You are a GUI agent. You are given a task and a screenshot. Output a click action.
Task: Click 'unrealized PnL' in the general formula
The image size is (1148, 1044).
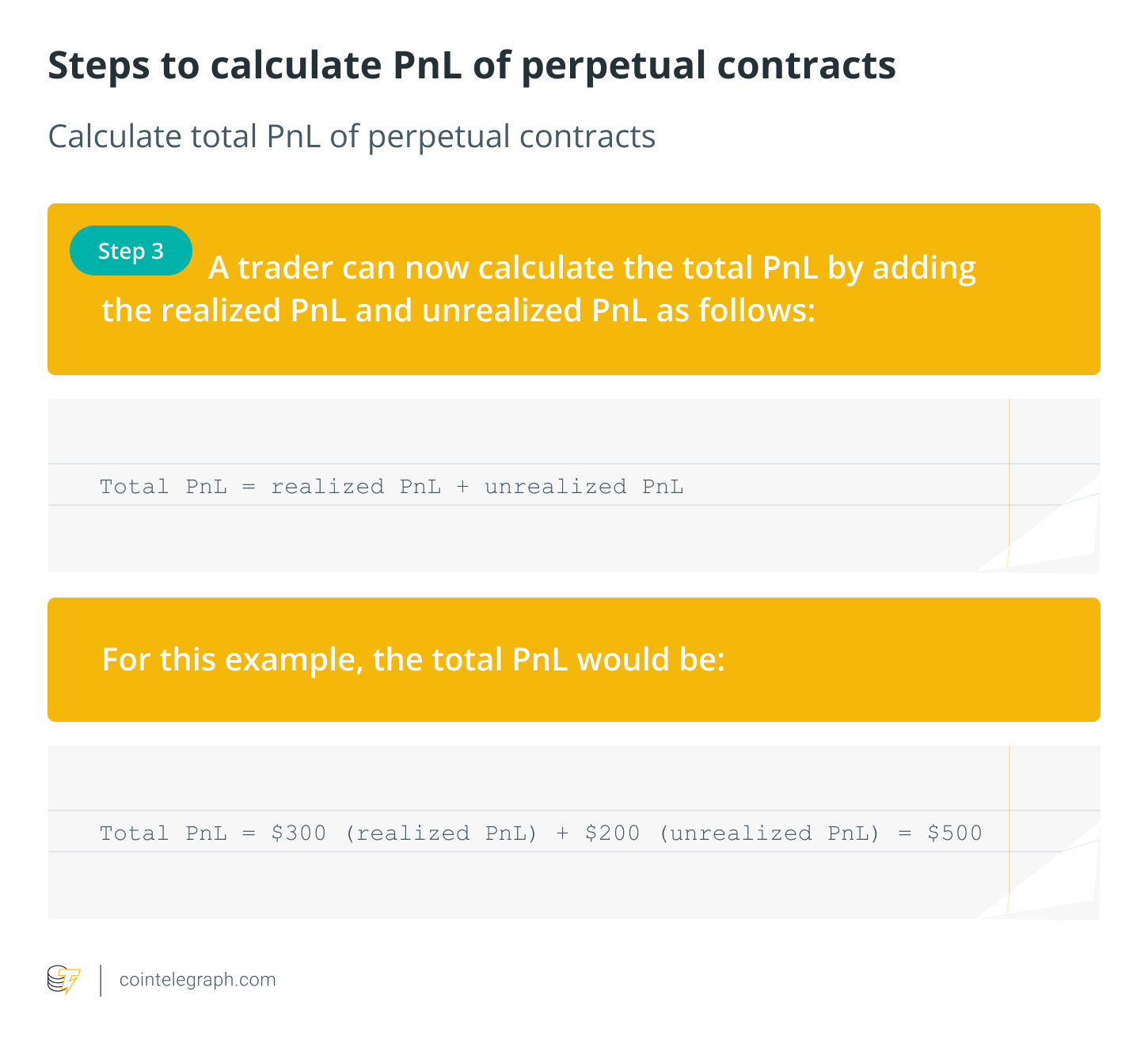coord(584,486)
